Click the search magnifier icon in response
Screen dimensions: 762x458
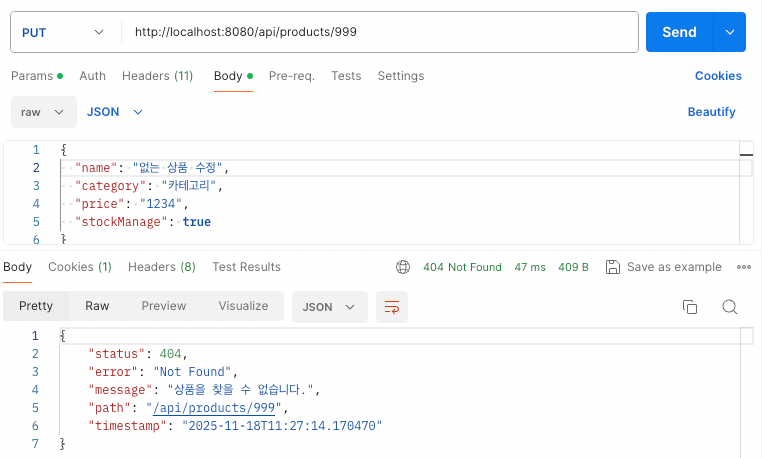(x=729, y=307)
